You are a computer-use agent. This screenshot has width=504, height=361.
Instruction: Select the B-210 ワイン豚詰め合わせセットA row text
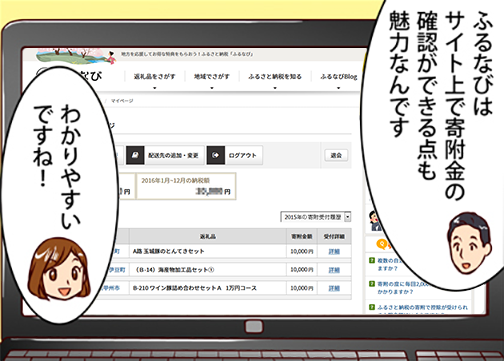194,288
